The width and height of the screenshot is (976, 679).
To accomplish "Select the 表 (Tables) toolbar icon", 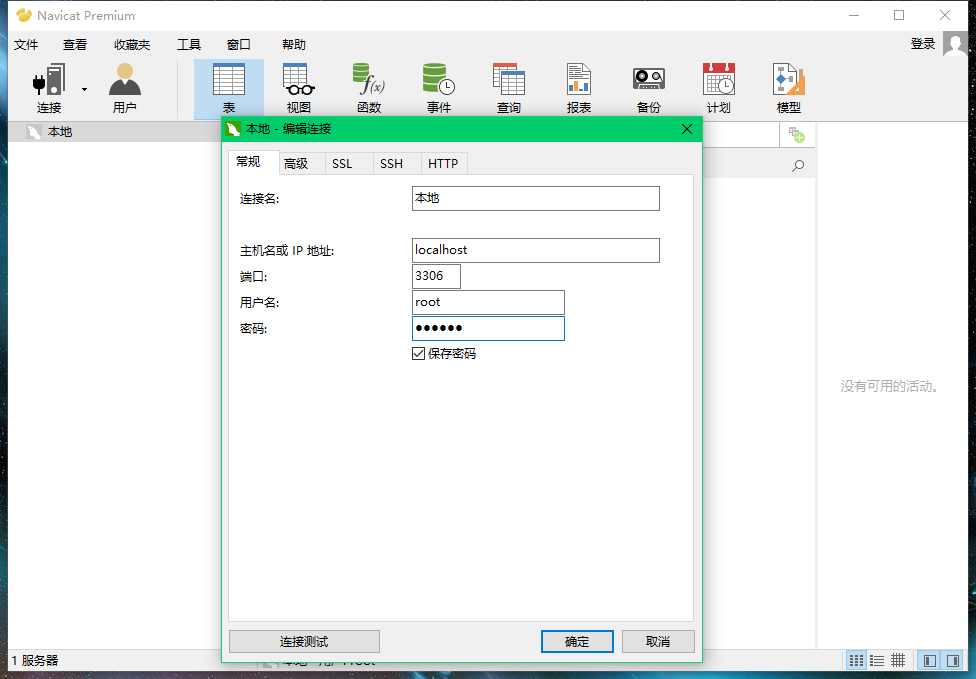I will click(x=228, y=86).
